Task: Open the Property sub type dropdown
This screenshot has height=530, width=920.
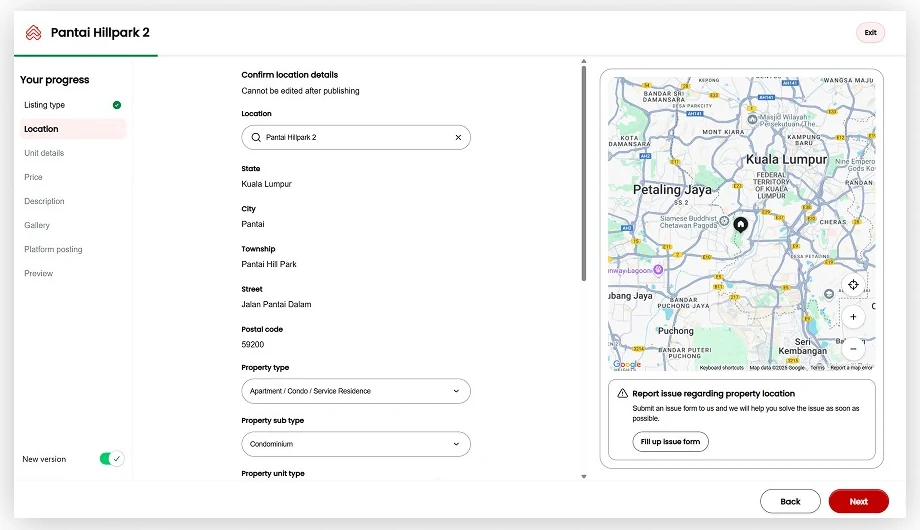Action: [356, 444]
